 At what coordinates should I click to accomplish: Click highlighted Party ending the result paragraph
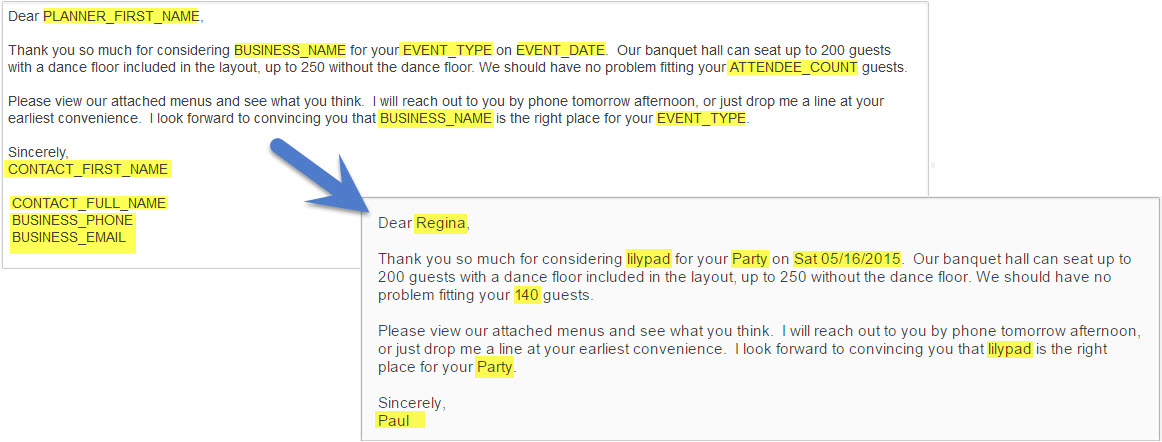[x=494, y=367]
